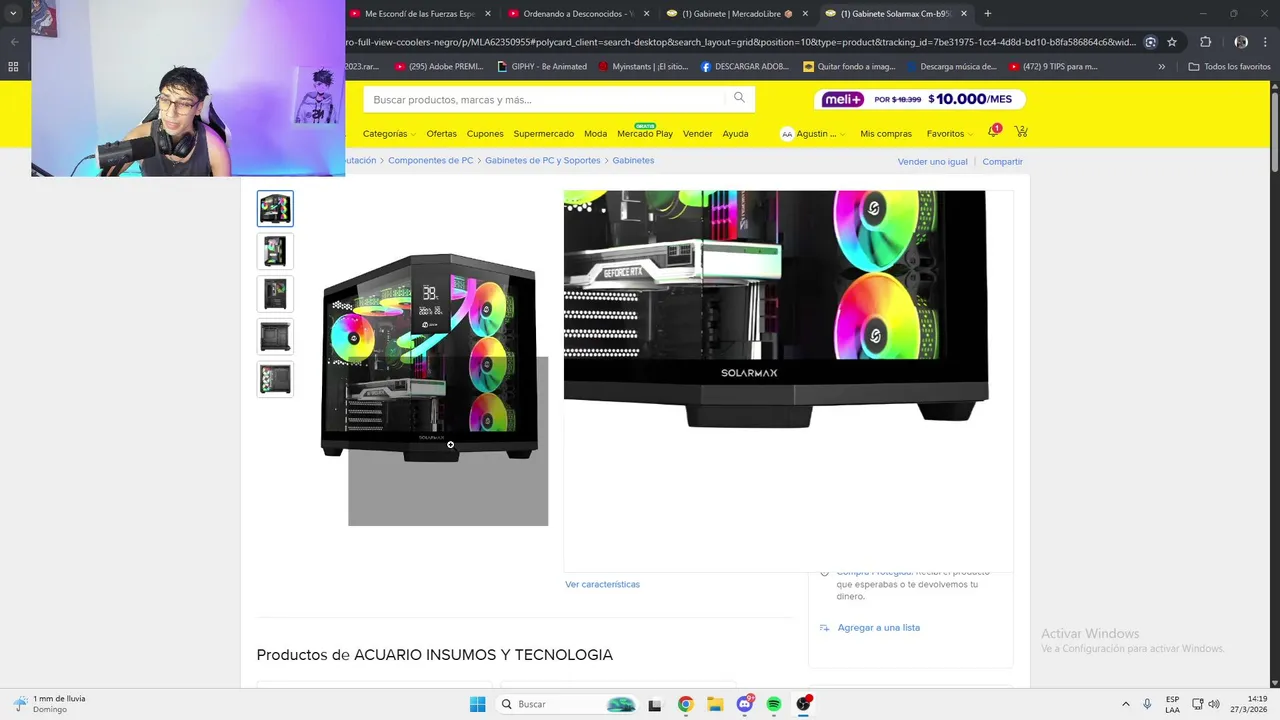Click the Windows Start button
Image resolution: width=1280 pixels, height=720 pixels.
478,704
